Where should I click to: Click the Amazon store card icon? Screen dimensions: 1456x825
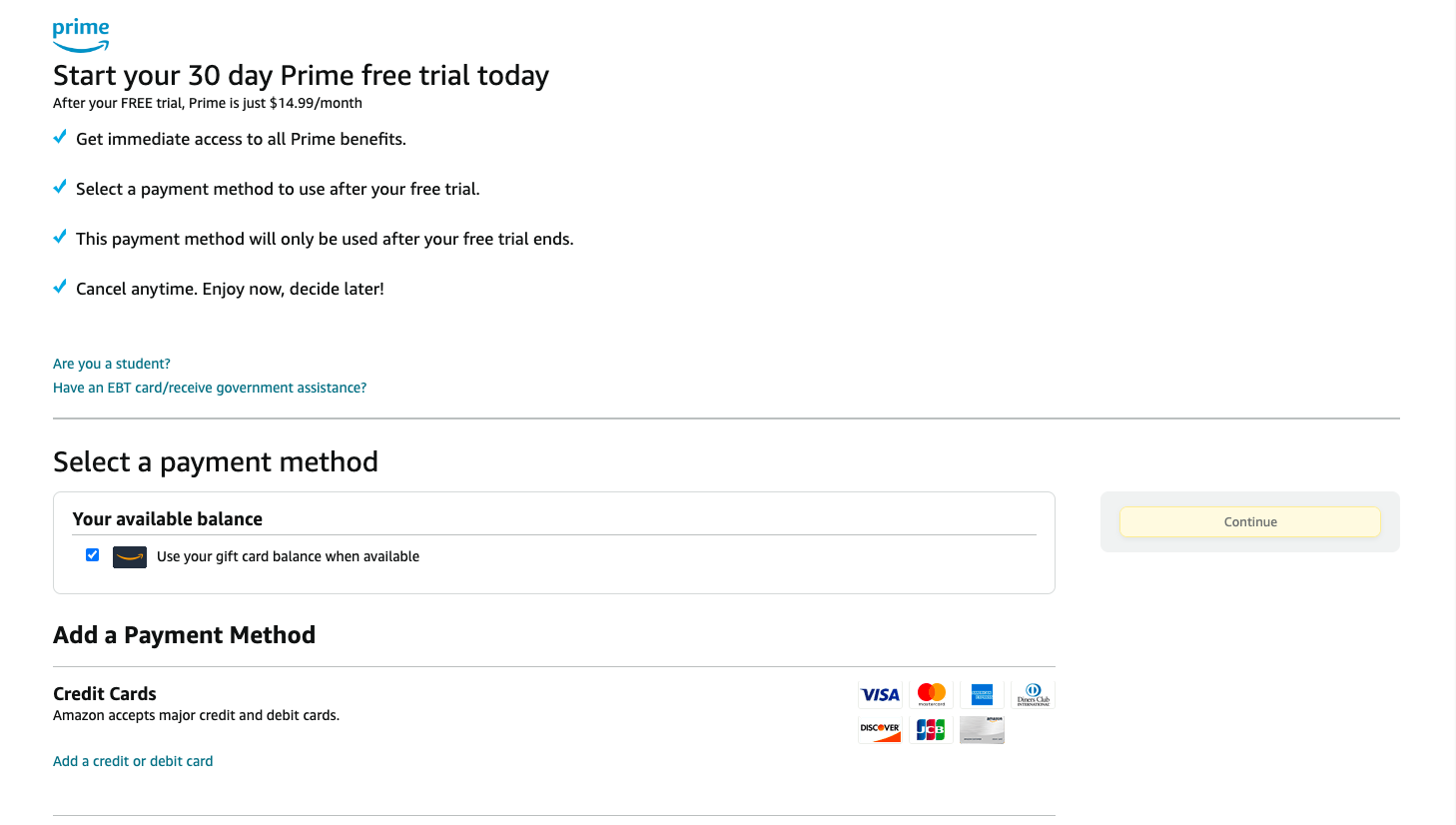click(982, 730)
